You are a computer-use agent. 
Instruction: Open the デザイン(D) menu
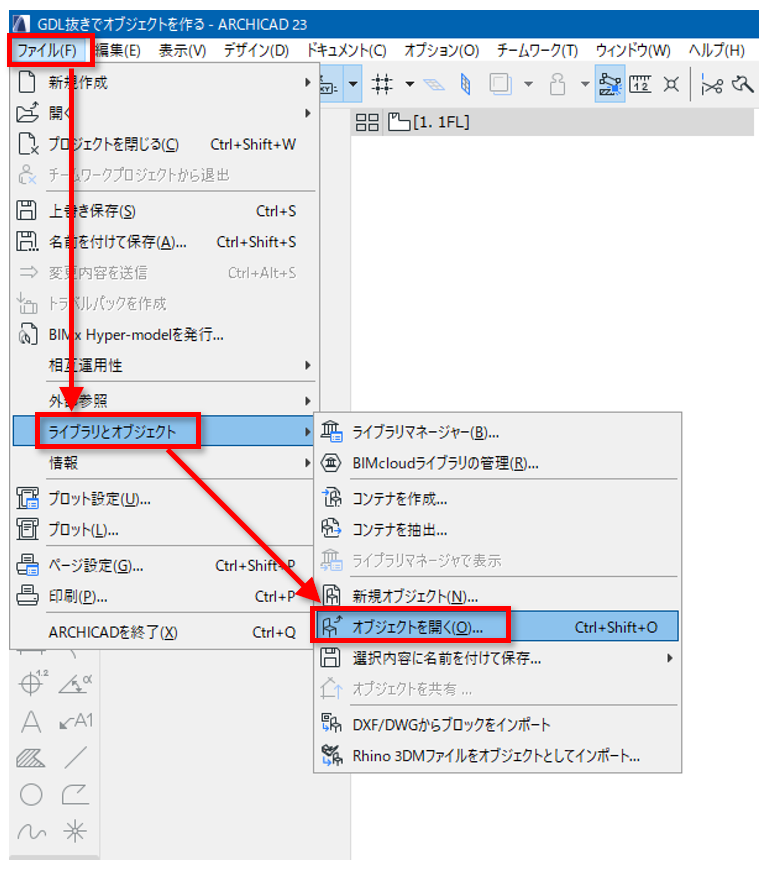[257, 51]
